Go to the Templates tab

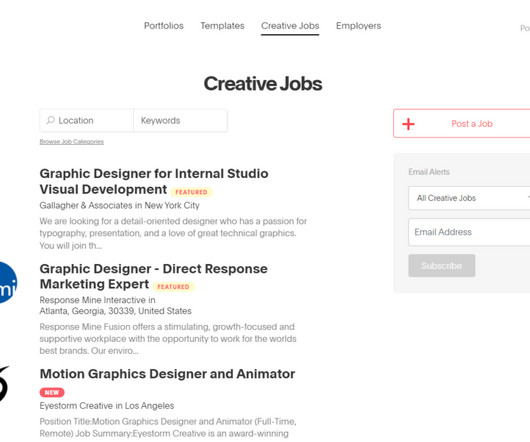(x=222, y=26)
